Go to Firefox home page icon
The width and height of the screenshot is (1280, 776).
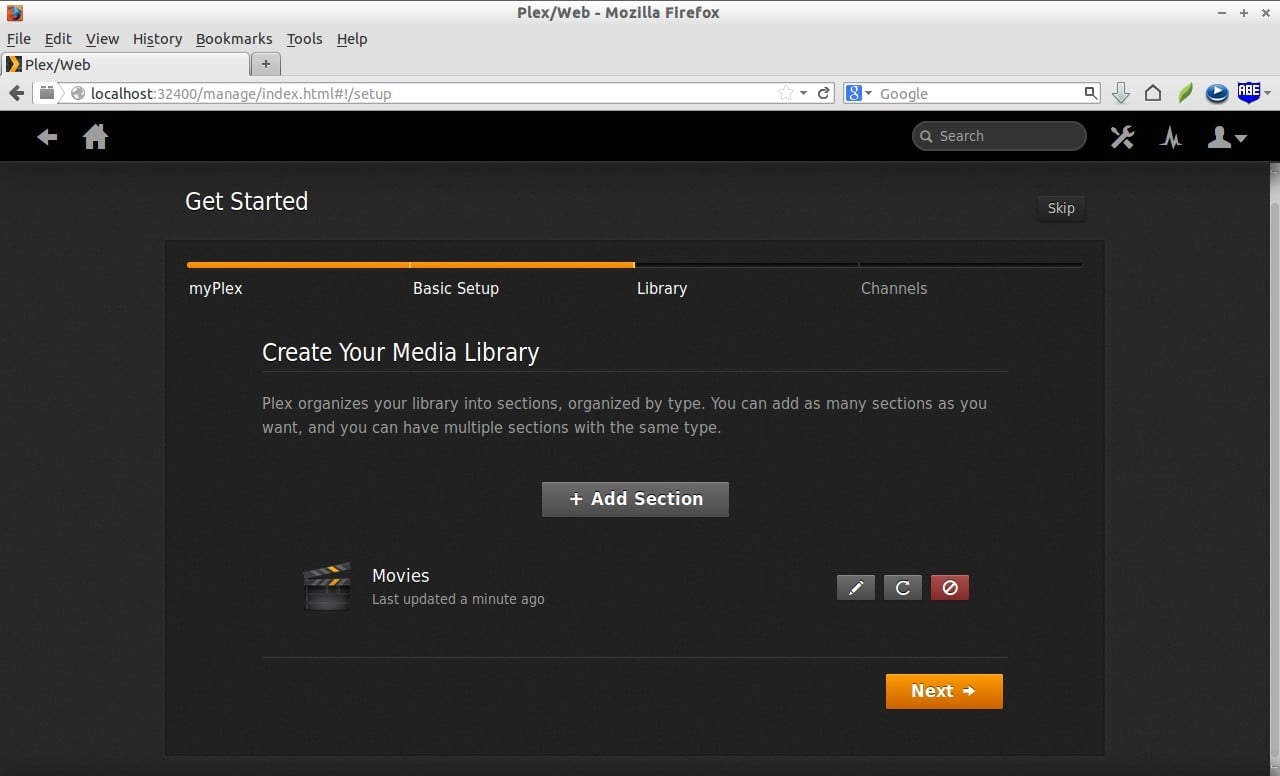tap(1153, 93)
